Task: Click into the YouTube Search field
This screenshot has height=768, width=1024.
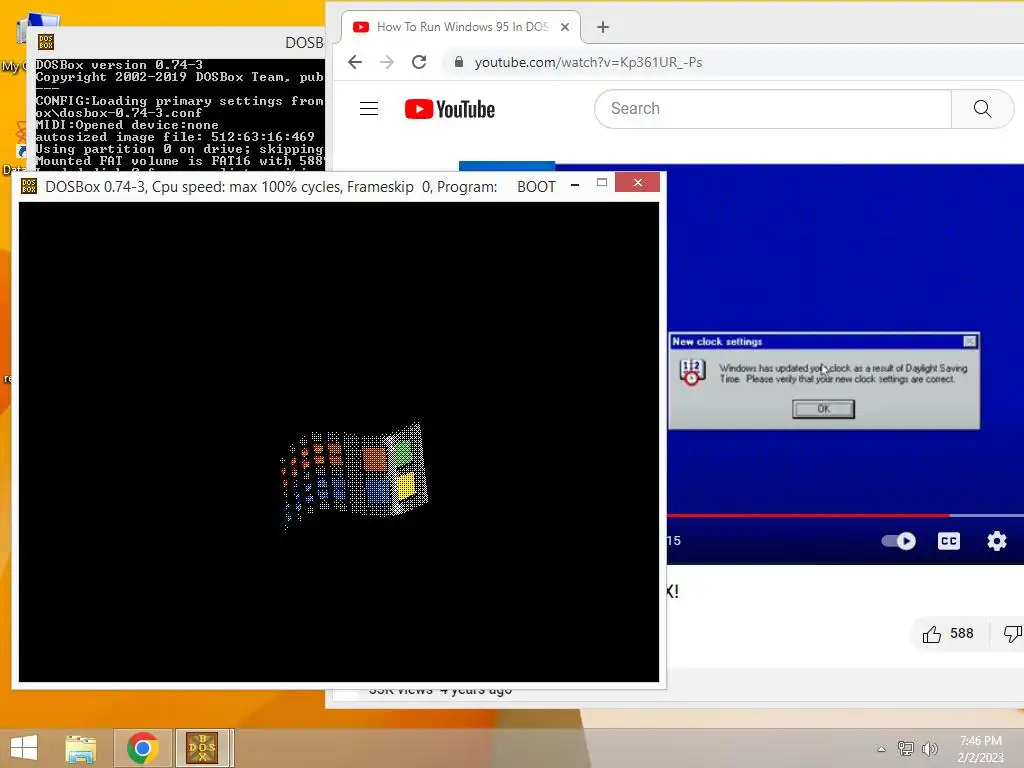Action: point(773,108)
